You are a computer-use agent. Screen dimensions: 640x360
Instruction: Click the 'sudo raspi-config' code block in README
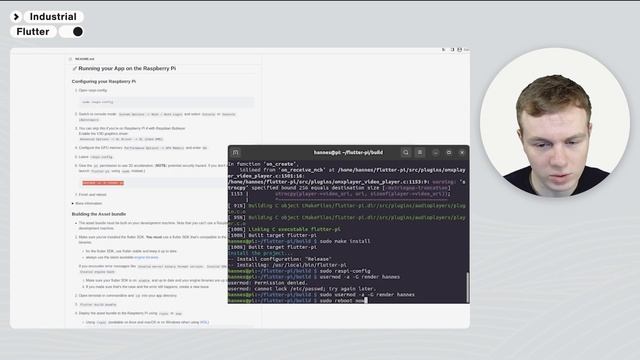click(167, 102)
